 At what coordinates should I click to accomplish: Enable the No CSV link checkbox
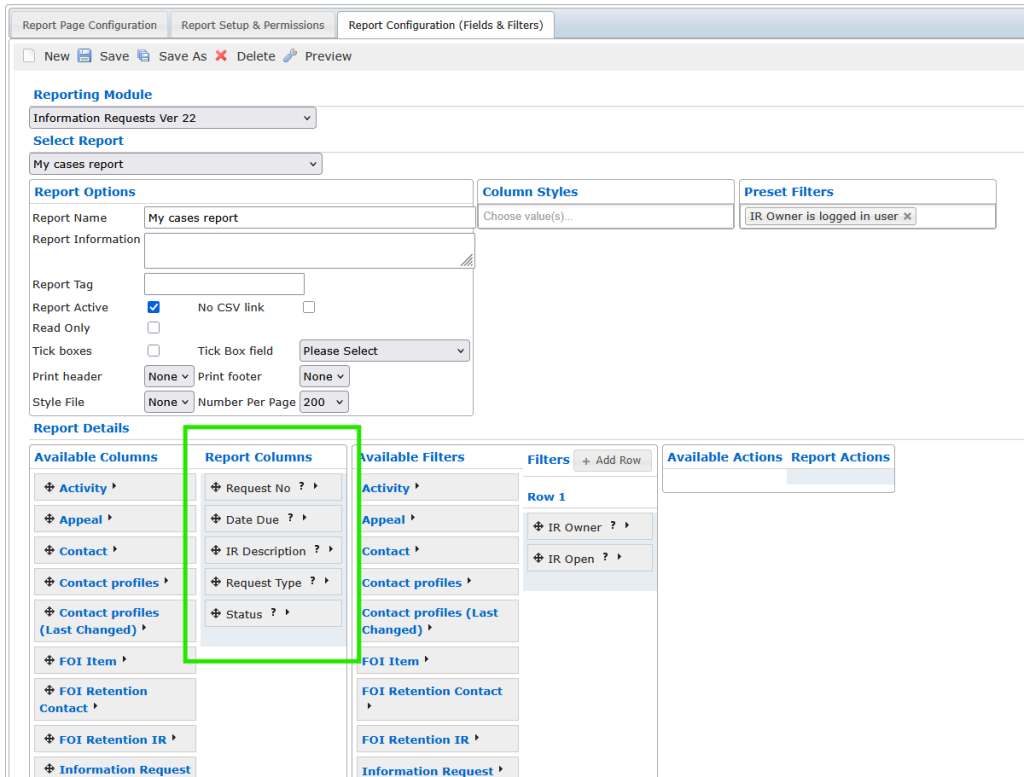pyautogui.click(x=309, y=307)
